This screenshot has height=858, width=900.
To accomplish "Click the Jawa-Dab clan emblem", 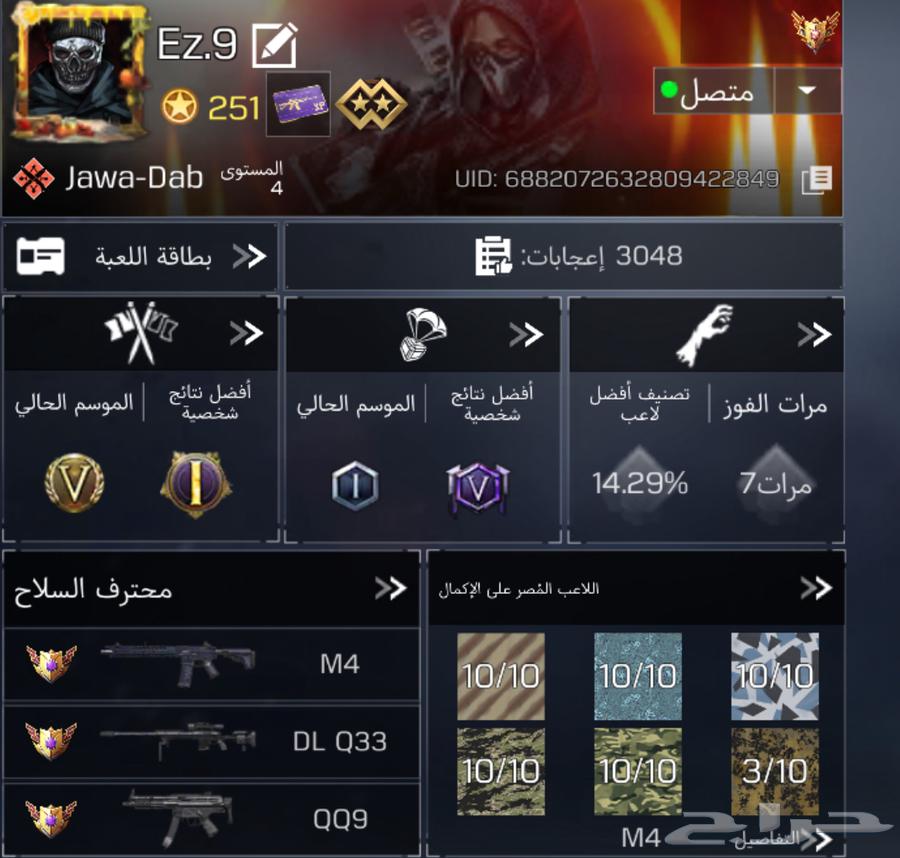I will click(33, 178).
